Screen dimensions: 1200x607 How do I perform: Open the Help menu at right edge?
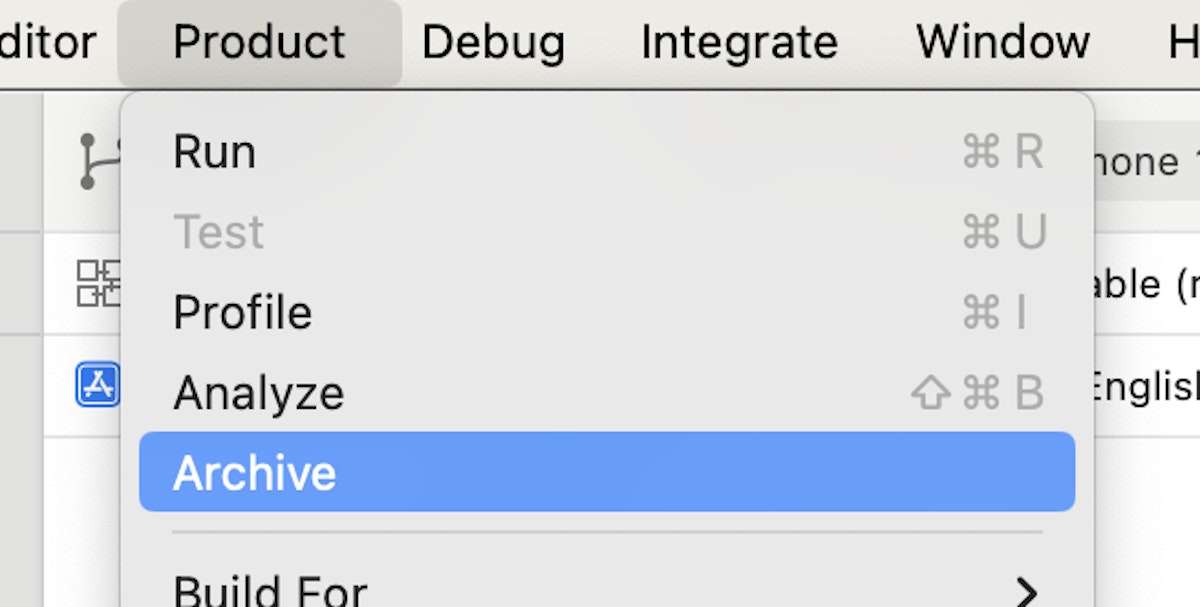pos(1184,43)
